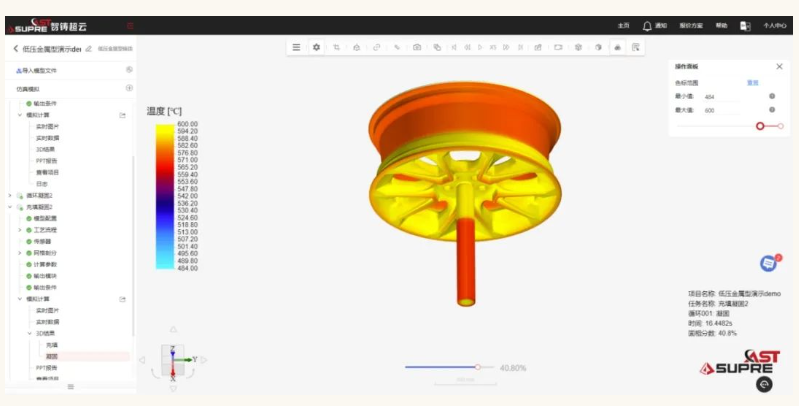Click the gear settings icon in toolbar

tap(316, 47)
